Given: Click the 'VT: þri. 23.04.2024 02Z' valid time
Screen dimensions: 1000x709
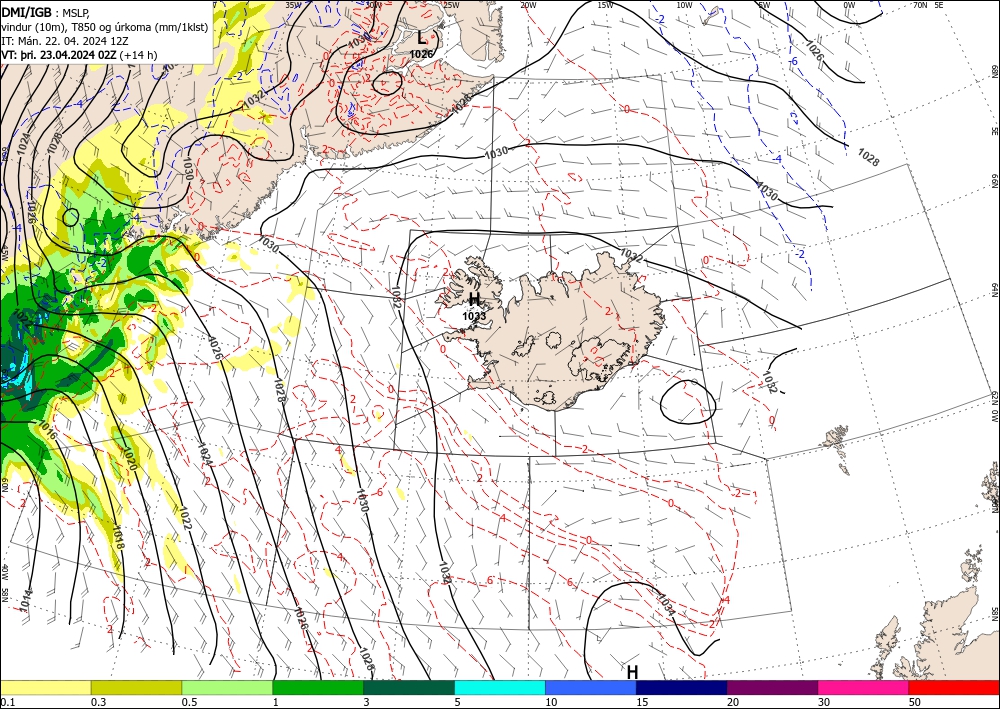Looking at the screenshot, I should pos(58,55).
